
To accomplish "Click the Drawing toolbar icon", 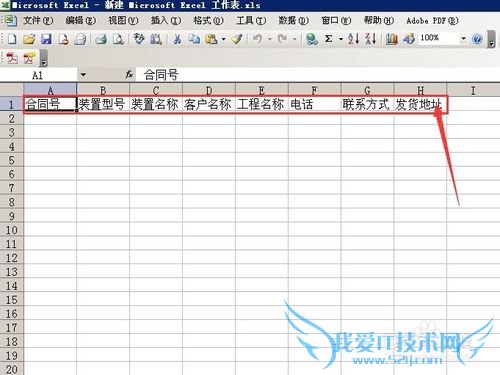I will point(409,39).
